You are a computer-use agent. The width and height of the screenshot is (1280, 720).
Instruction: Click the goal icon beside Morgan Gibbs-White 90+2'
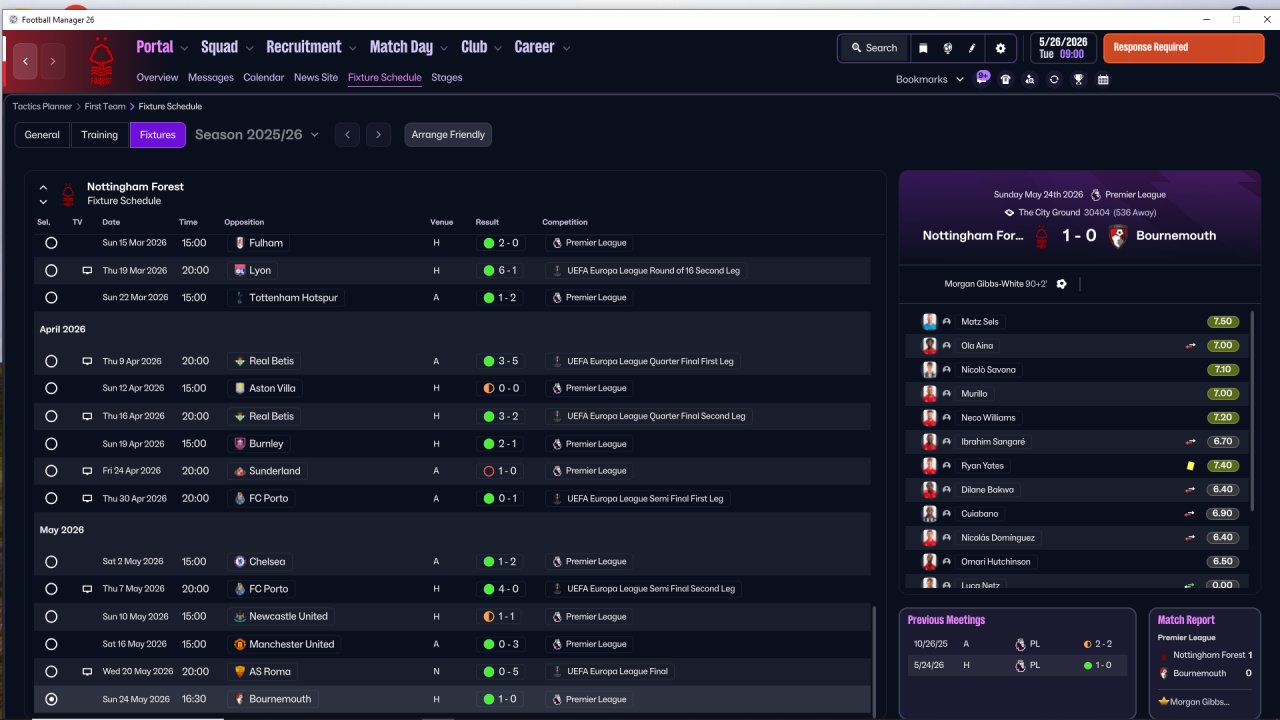click(1061, 284)
